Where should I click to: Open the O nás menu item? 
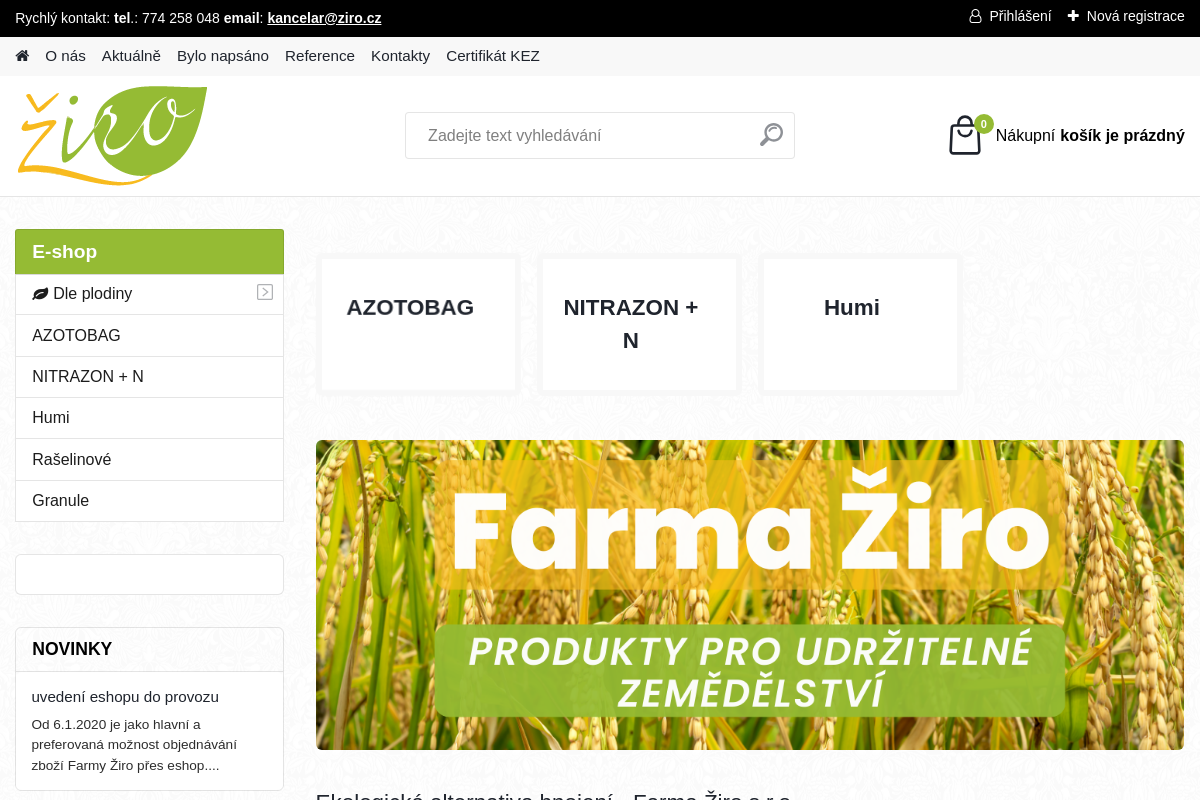(x=65, y=56)
